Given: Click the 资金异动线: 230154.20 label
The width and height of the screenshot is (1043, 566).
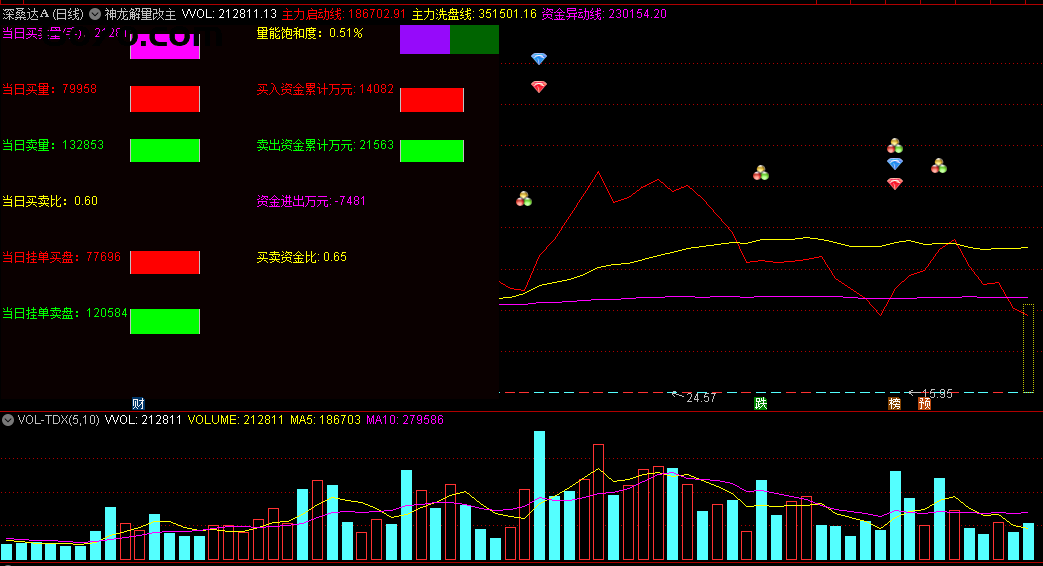Looking at the screenshot, I should click(604, 14).
